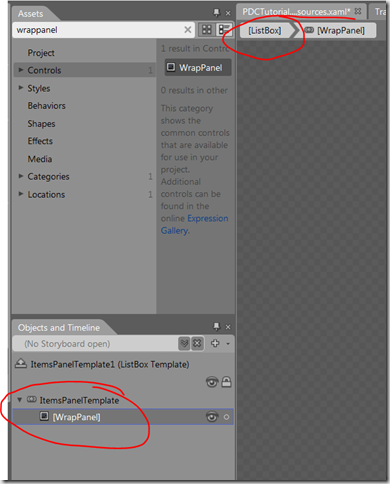Switch to the Assets tab
Viewport: 390px width, 484px height.
coord(31,14)
